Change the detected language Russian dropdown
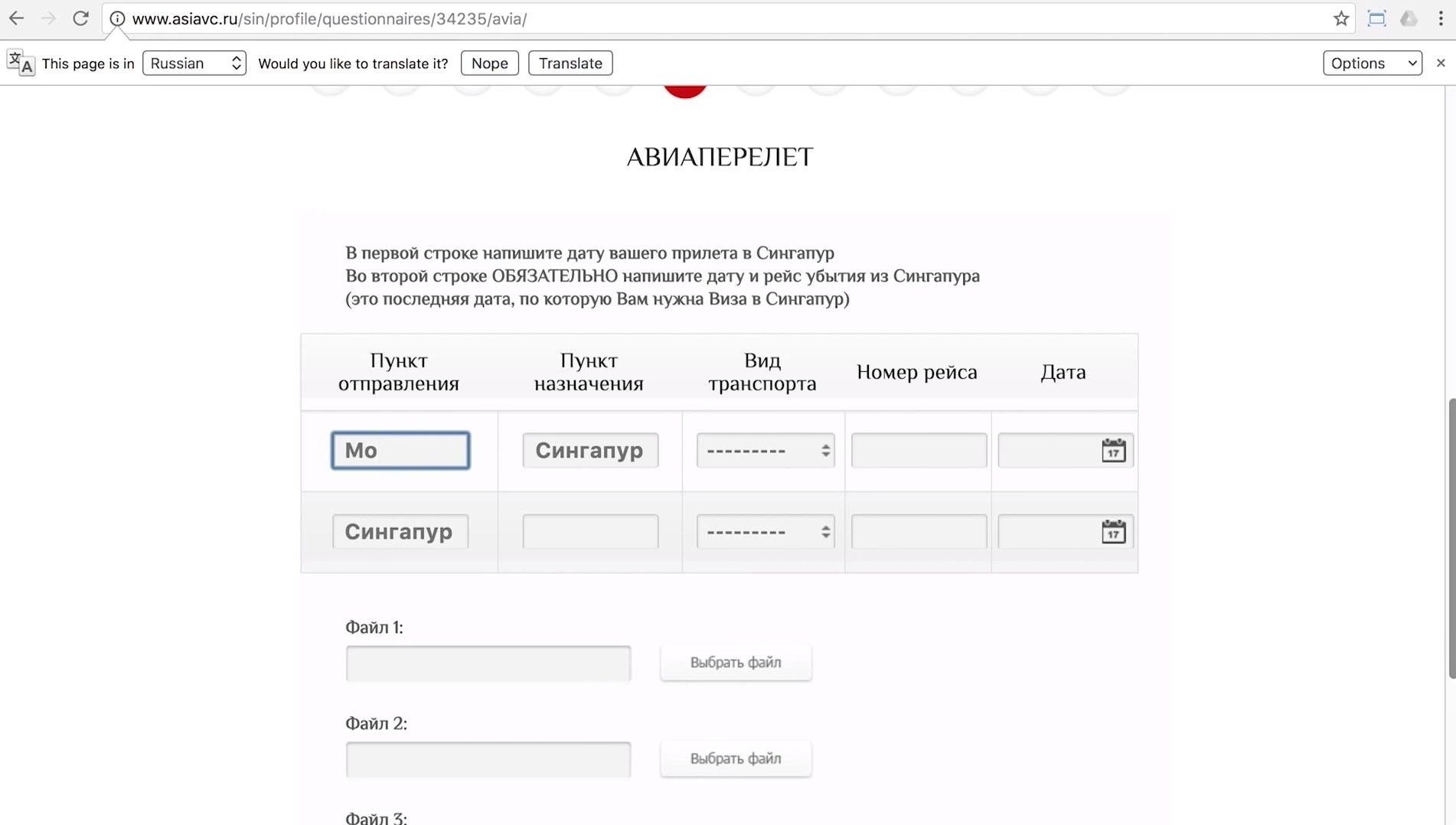 (x=194, y=63)
